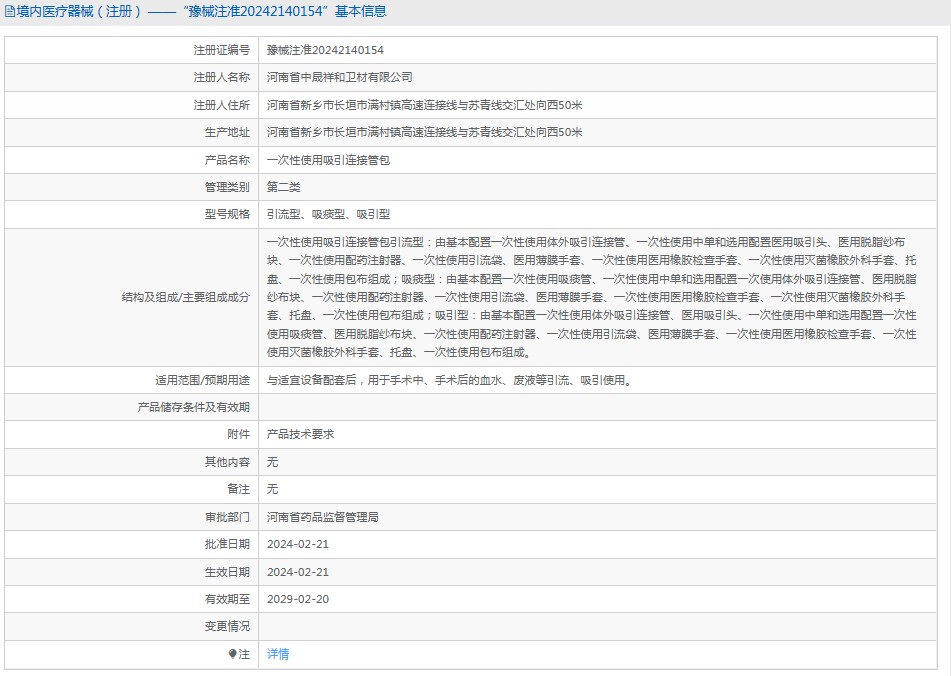Click the 有效期至 date 2029-02-20
This screenshot has width=951, height=676.
pos(298,598)
